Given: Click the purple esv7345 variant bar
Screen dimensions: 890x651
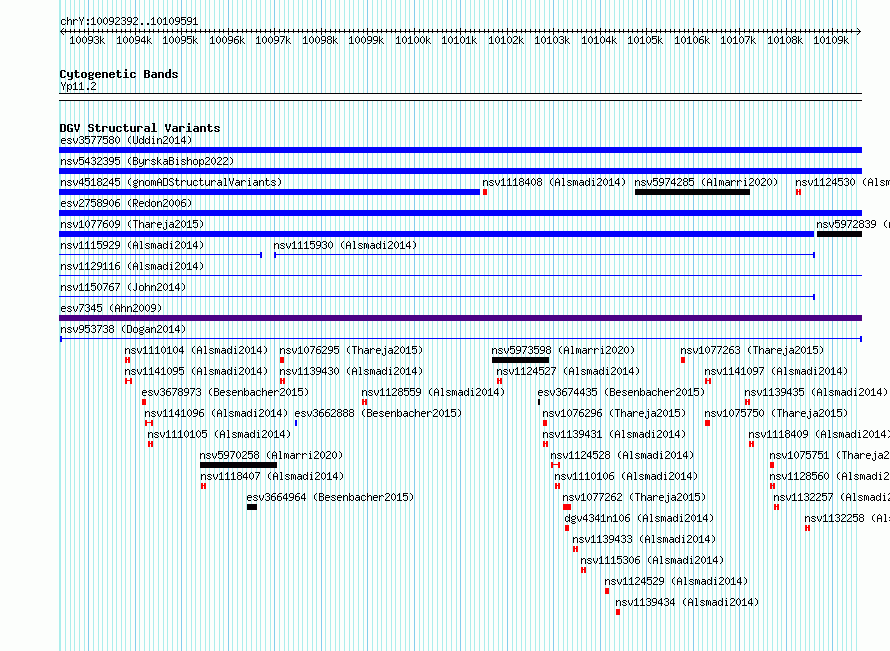Looking at the screenshot, I should [460, 318].
